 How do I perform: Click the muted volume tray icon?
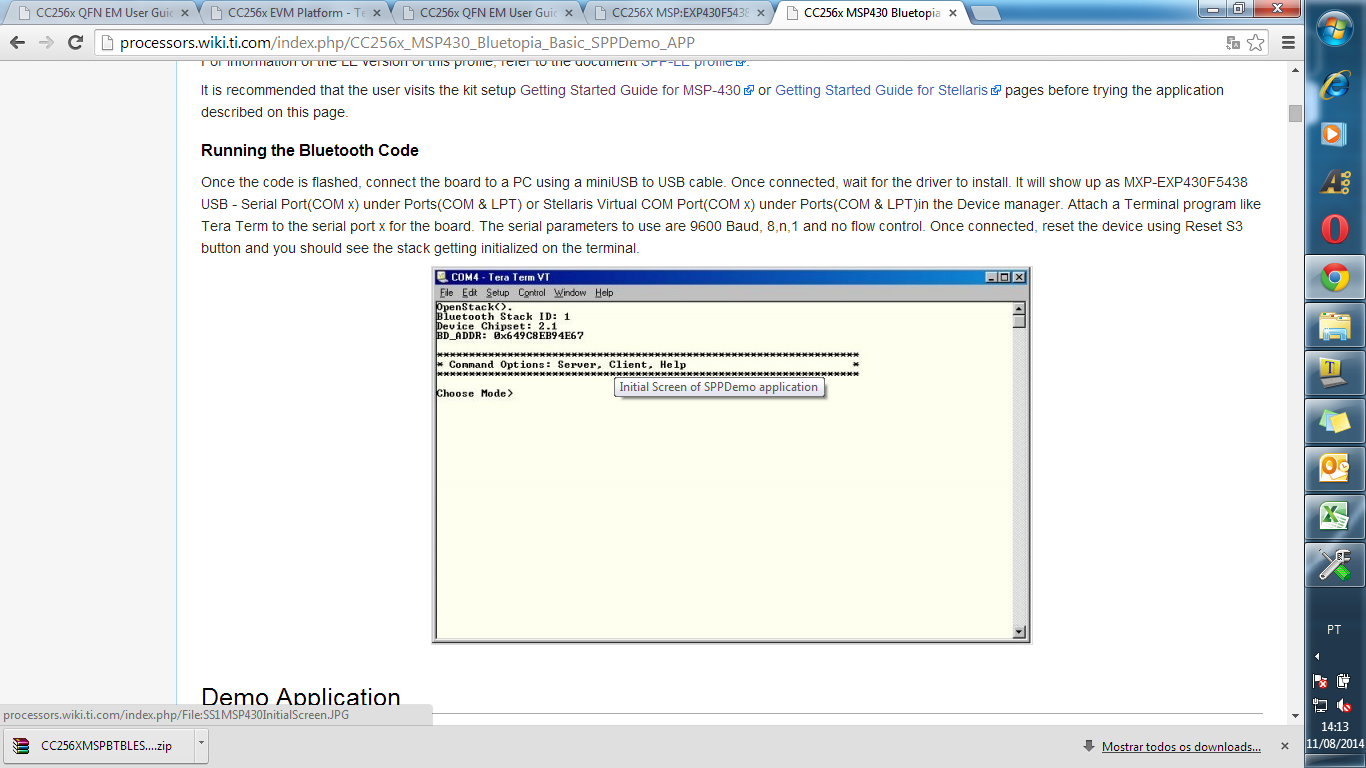(1344, 705)
